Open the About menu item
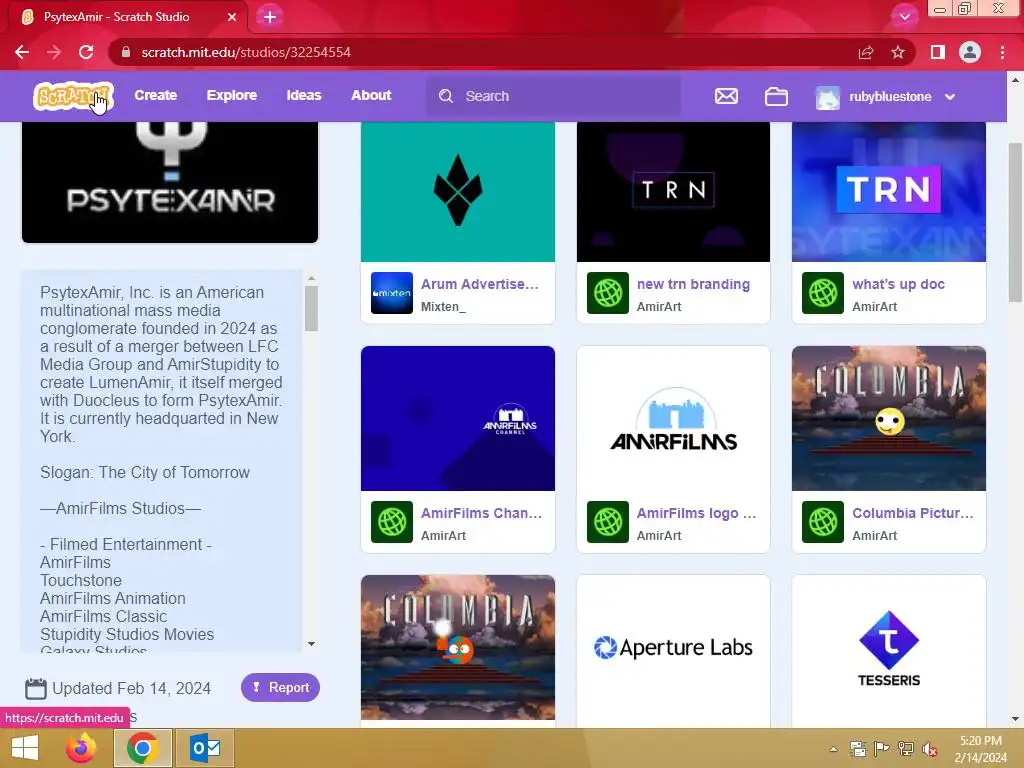This screenshot has width=1024, height=768. (x=371, y=95)
